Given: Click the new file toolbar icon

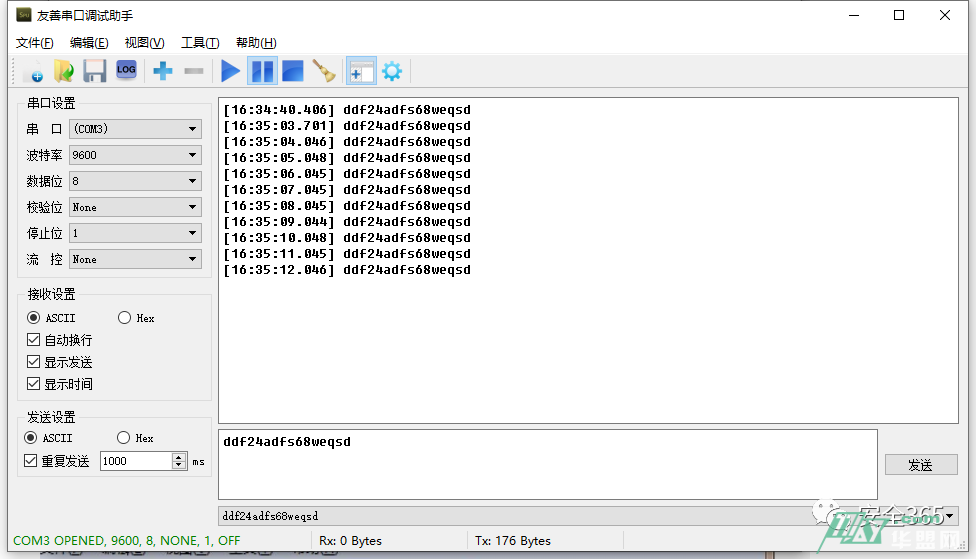Looking at the screenshot, I should click(x=32, y=71).
